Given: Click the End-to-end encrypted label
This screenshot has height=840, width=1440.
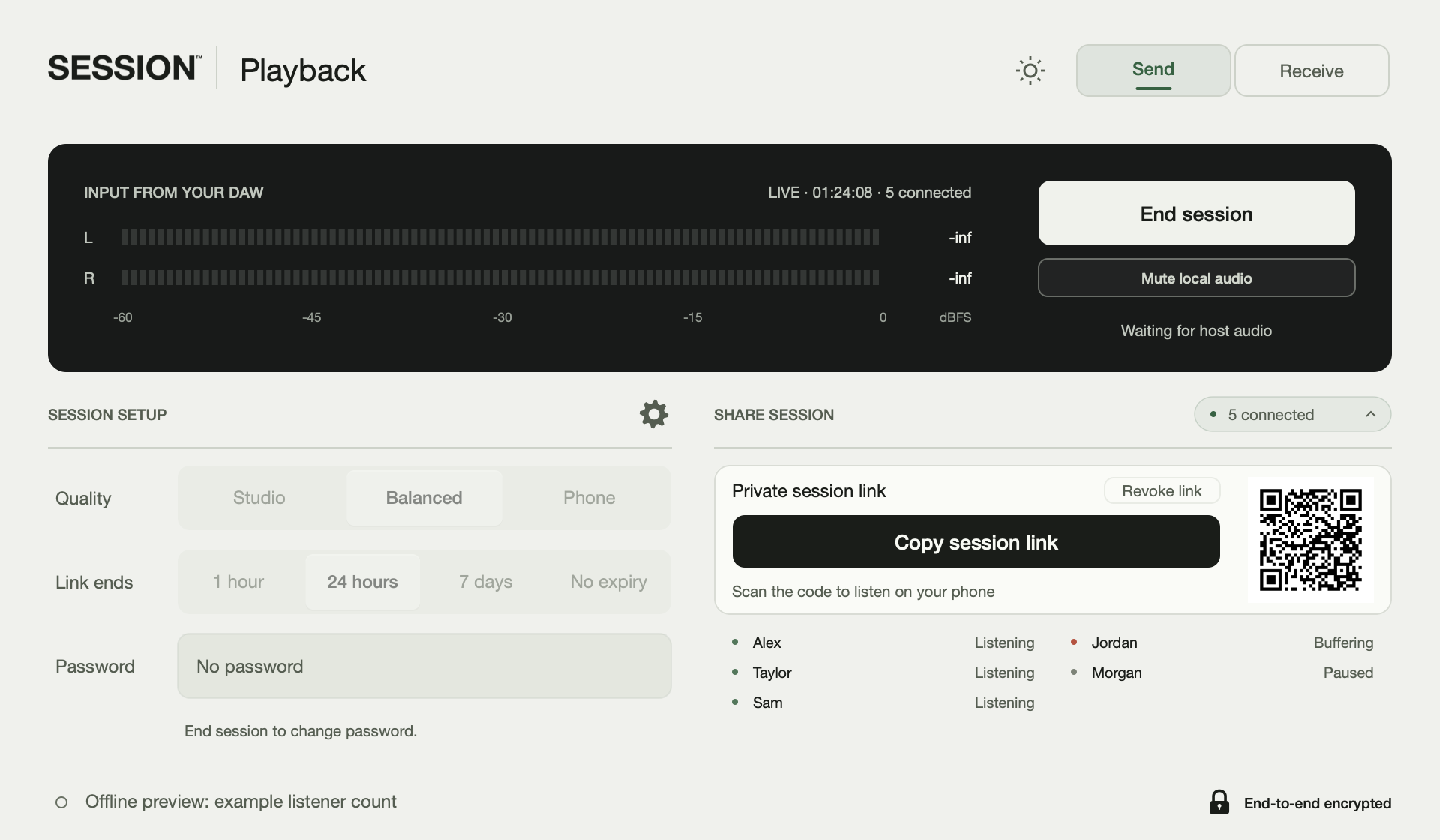Looking at the screenshot, I should click(x=1318, y=803).
